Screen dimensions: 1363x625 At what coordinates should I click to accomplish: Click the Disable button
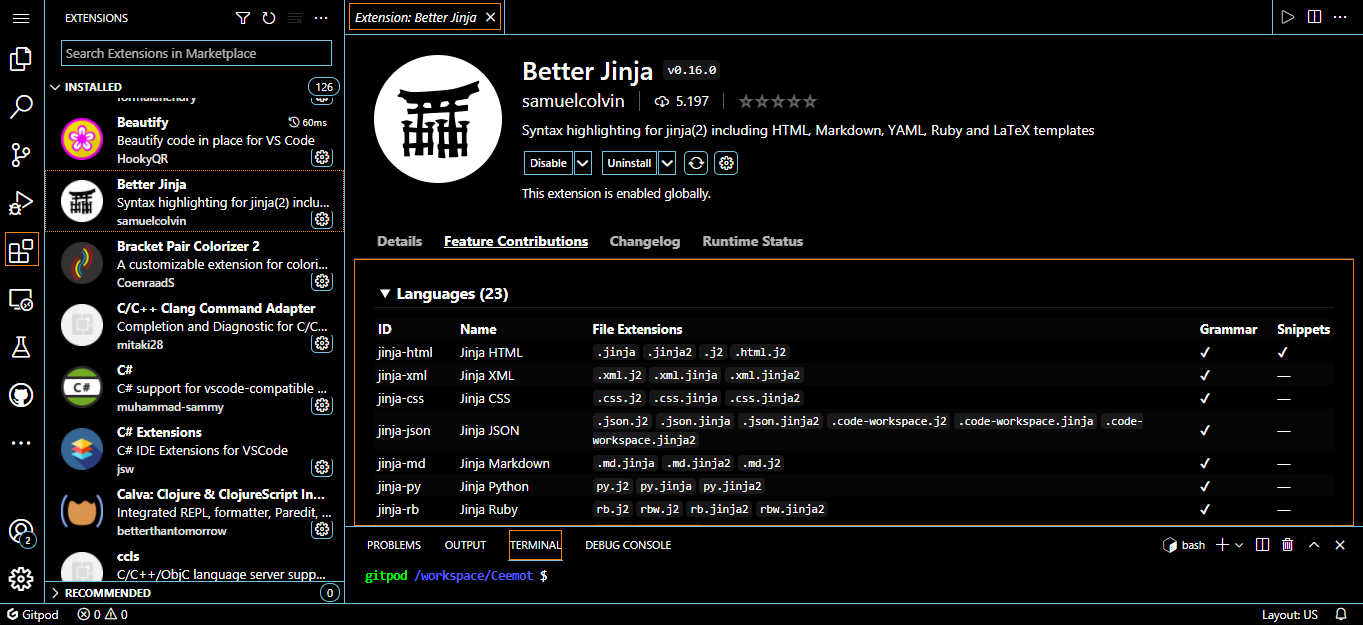548,163
